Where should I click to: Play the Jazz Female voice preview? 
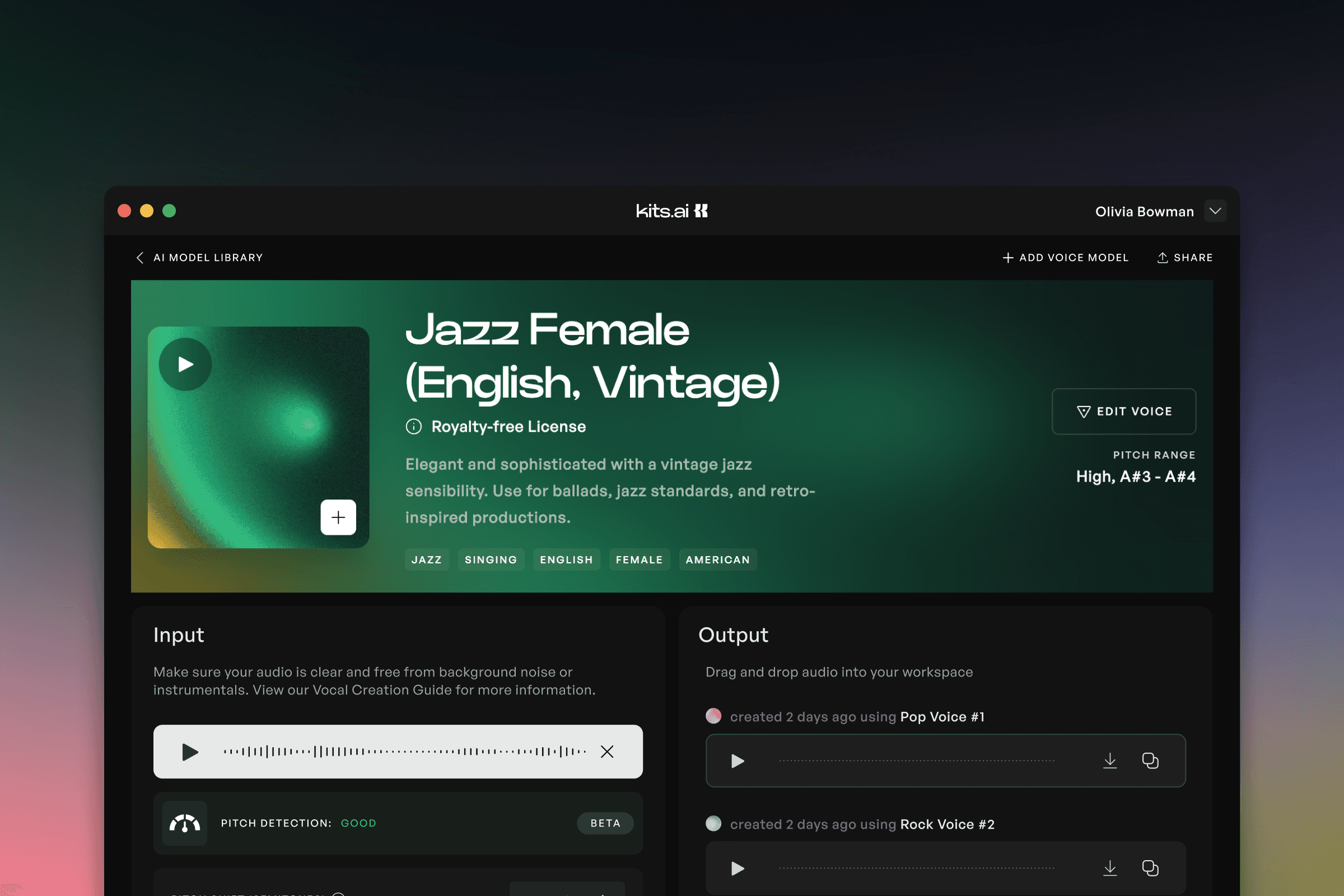[185, 364]
